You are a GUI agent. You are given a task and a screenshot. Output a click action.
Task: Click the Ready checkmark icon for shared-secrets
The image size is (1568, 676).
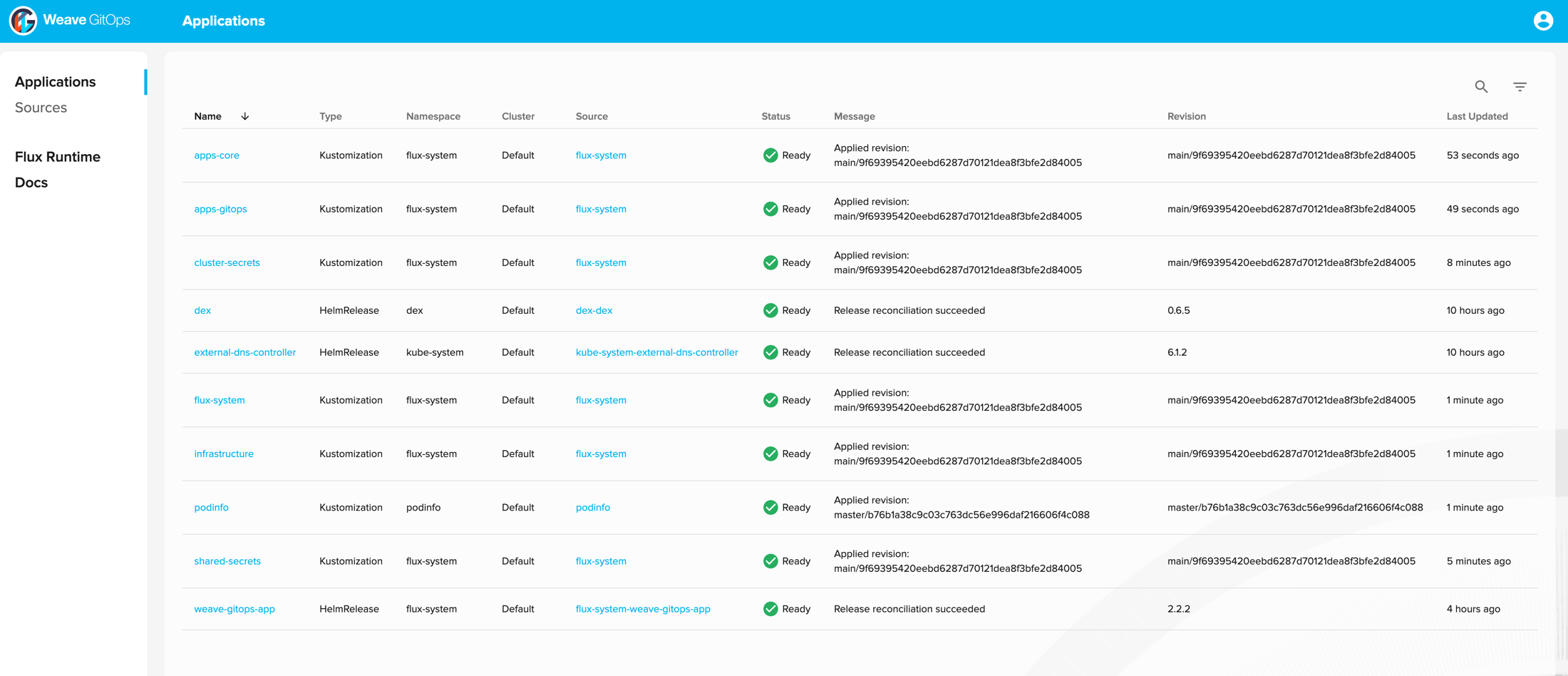click(770, 561)
